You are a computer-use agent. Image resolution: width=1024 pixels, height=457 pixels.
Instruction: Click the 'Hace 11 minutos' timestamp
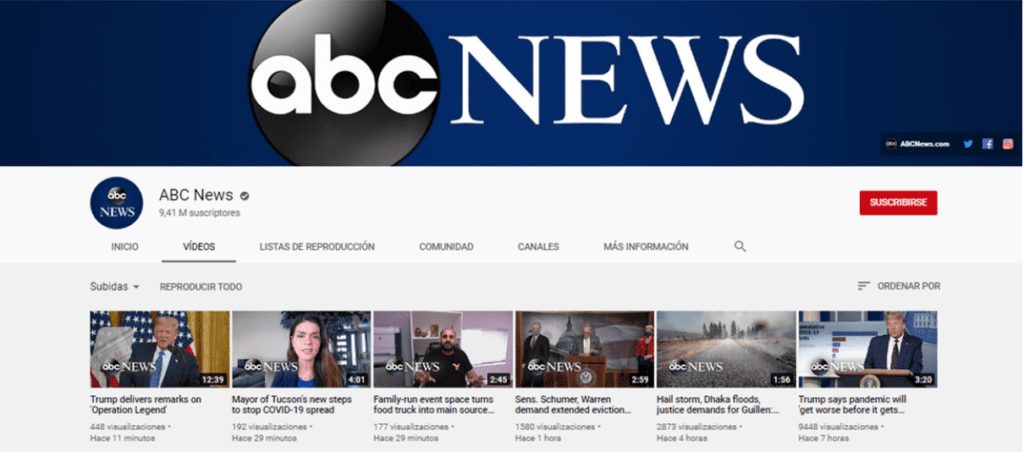(x=123, y=438)
